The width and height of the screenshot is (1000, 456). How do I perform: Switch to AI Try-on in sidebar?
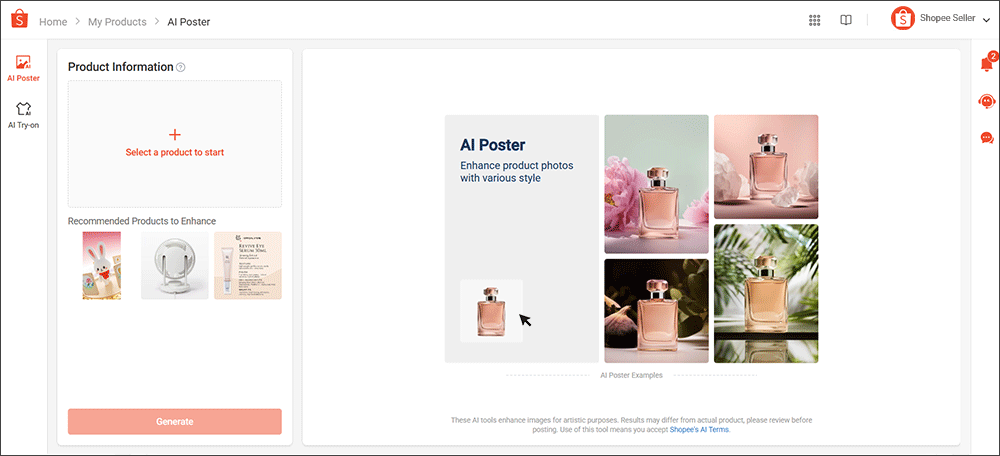[24, 115]
